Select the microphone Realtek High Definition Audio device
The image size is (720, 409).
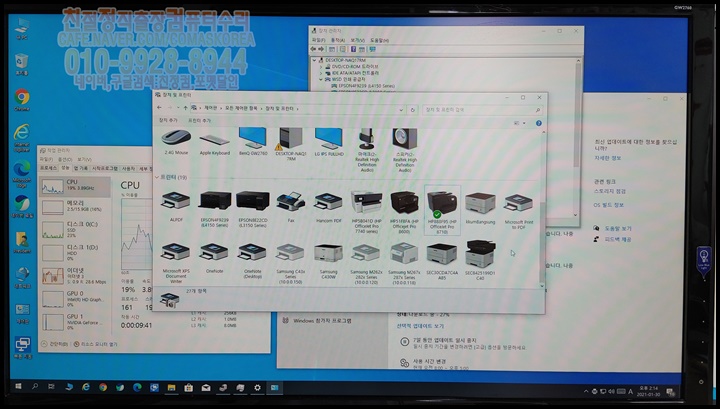(366, 150)
